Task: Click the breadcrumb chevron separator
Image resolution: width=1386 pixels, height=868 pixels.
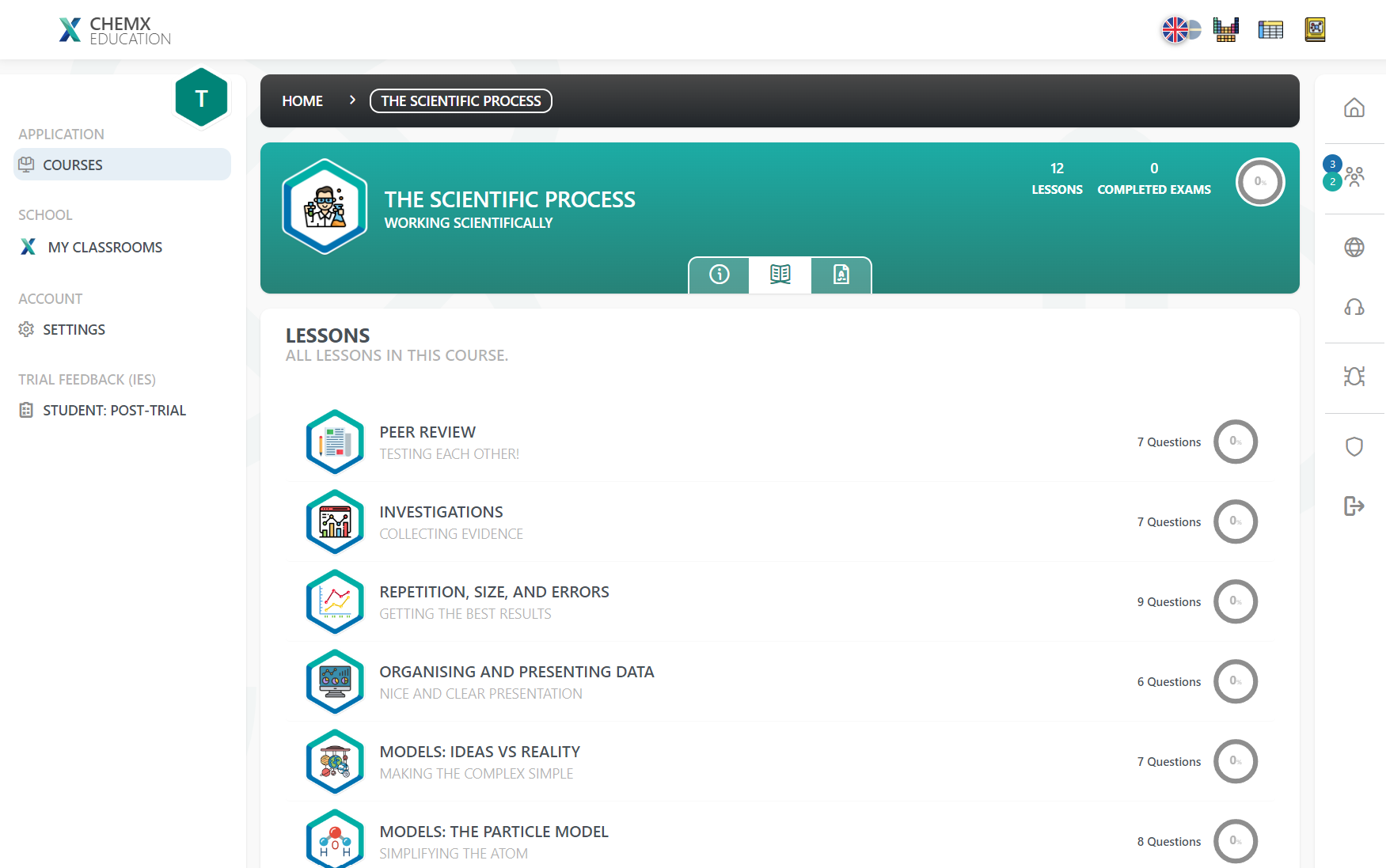Action: 353,100
